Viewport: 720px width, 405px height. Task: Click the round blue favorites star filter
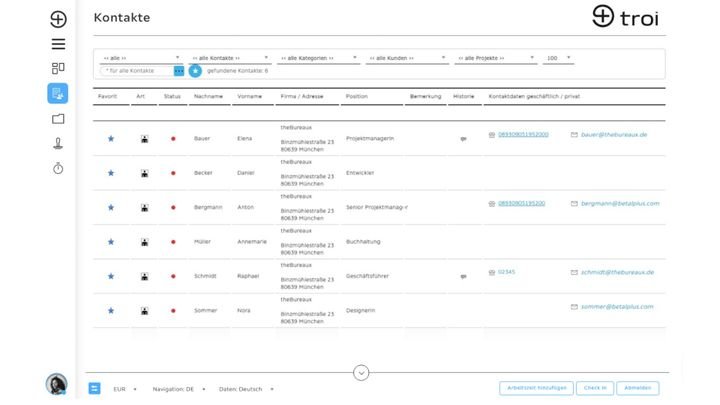(195, 71)
